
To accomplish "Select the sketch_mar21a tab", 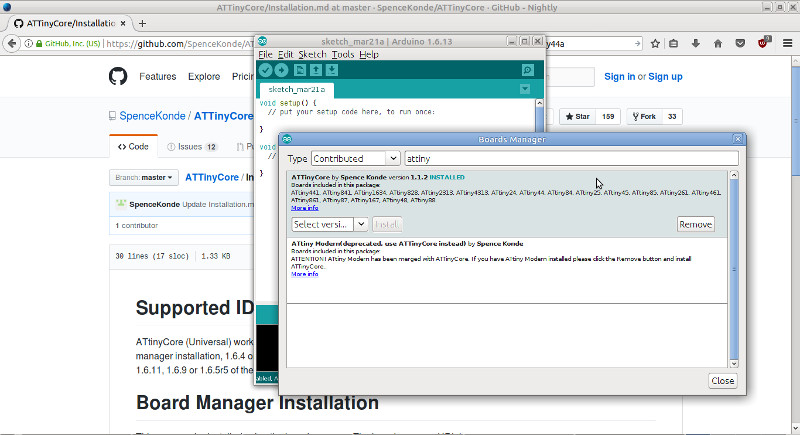I will 296,89.
